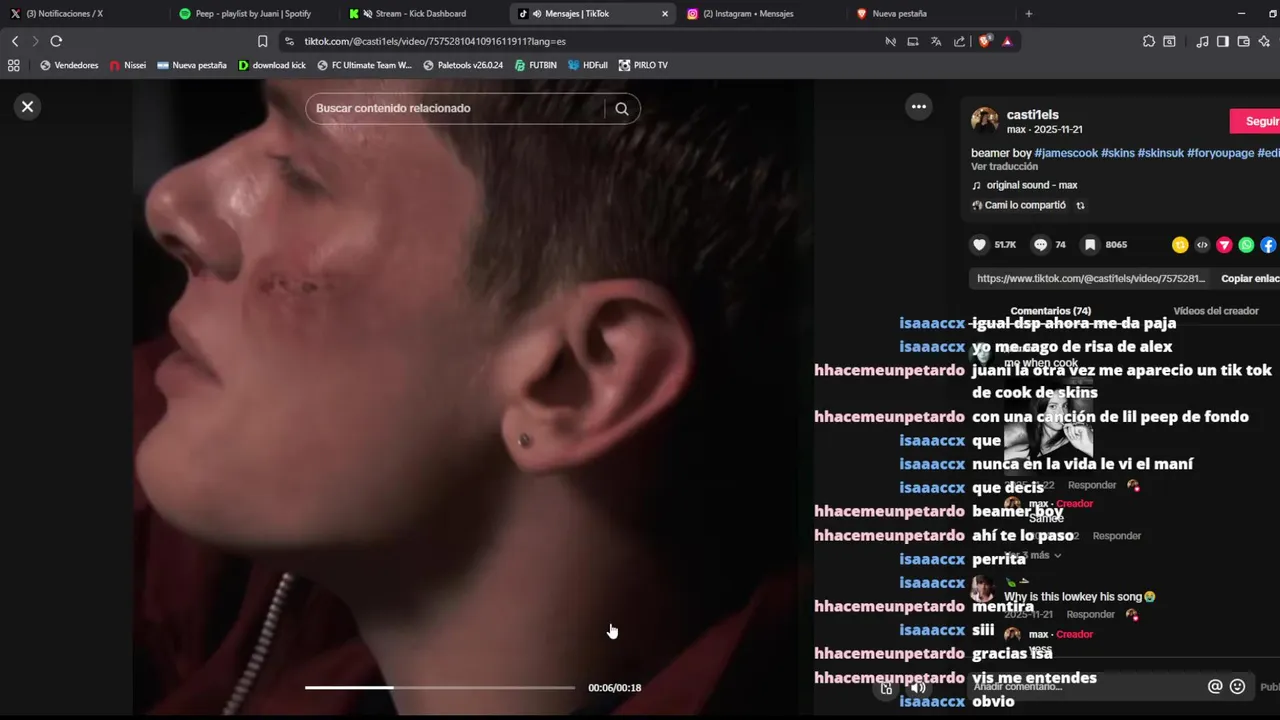This screenshot has width=1280, height=720.
Task: Open the emoji picker in comment box
Action: [1237, 686]
